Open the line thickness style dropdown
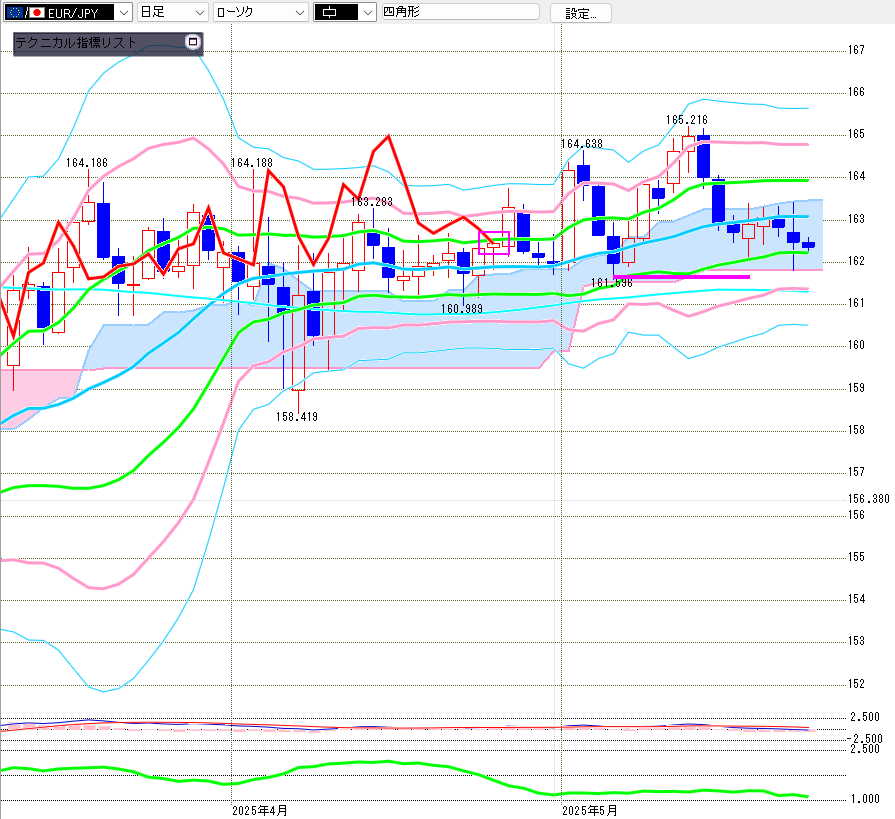895x819 pixels. click(345, 12)
